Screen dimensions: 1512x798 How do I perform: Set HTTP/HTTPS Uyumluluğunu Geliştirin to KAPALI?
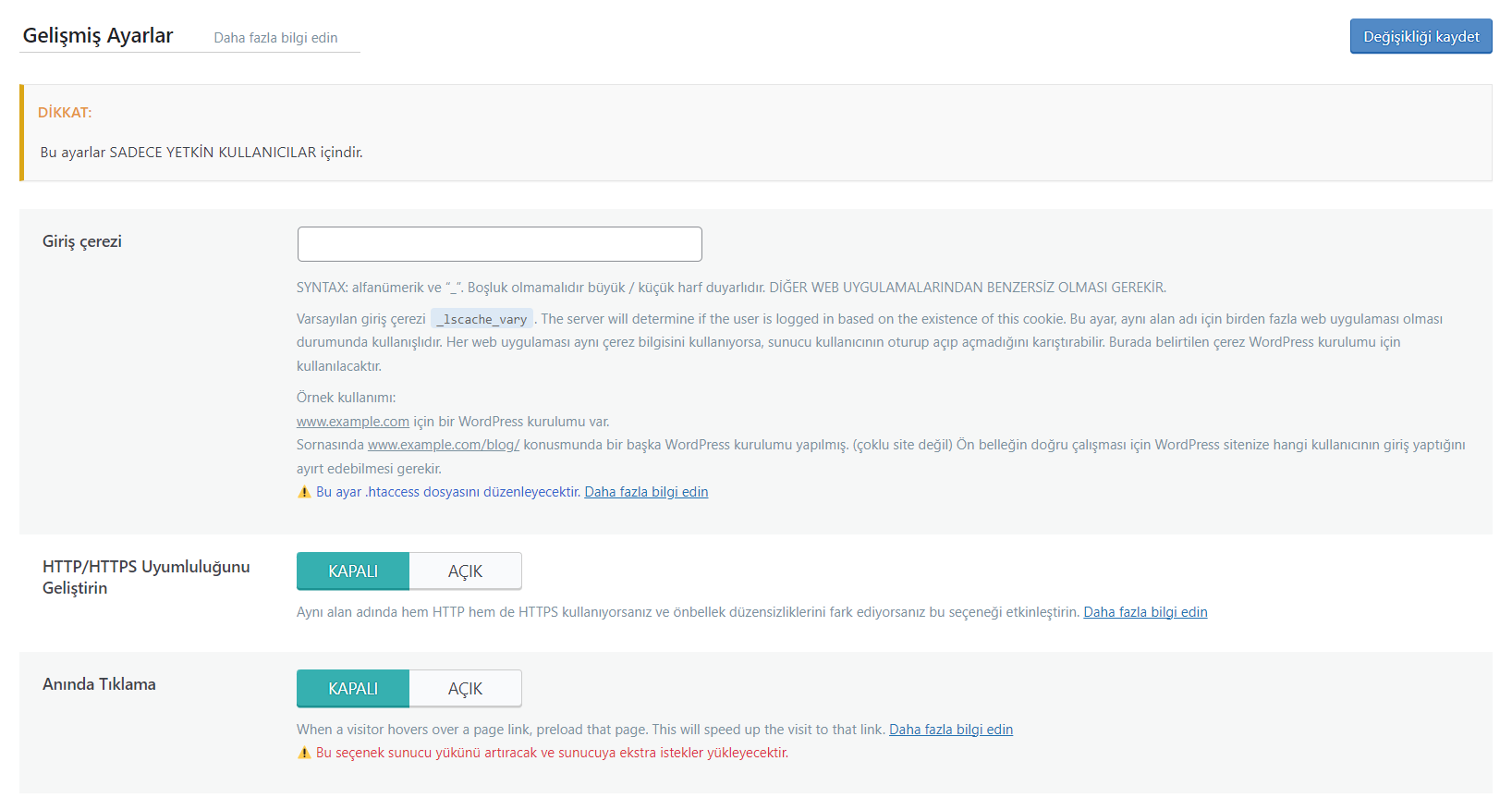point(353,571)
